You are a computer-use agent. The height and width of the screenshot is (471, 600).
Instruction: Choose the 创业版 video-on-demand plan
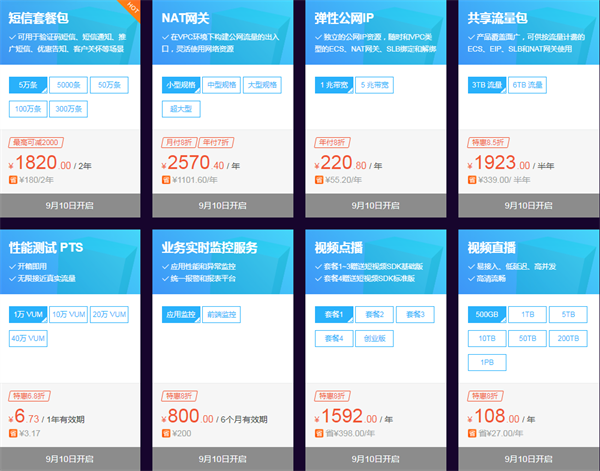coord(375,338)
